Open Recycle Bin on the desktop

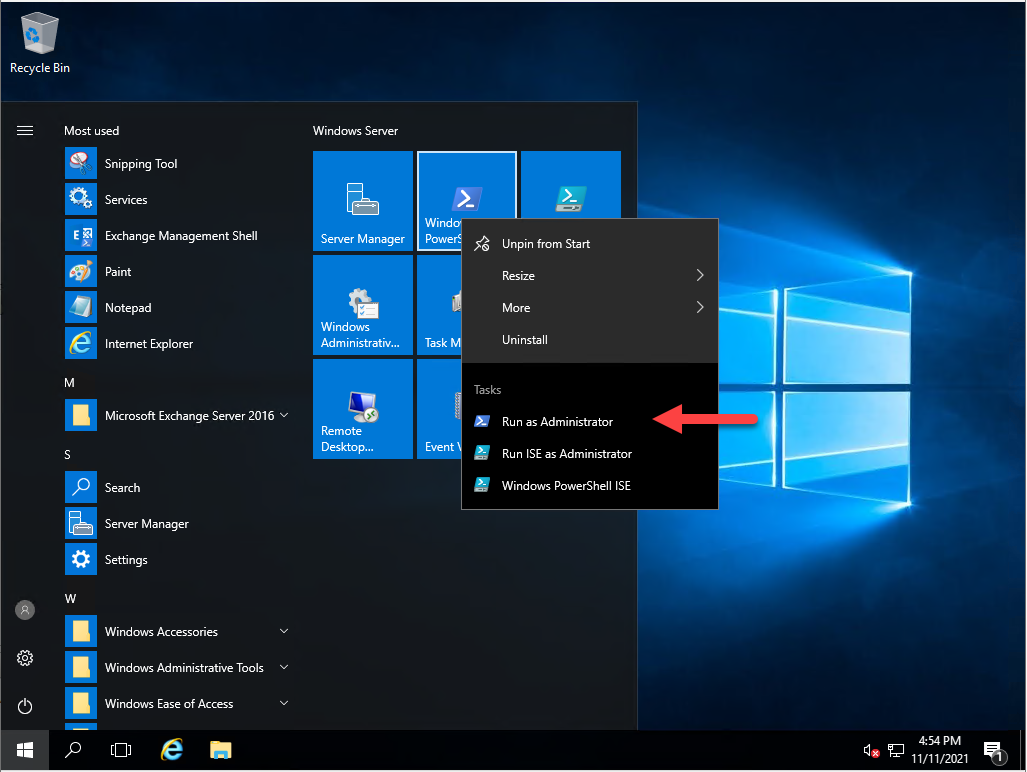tap(39, 43)
